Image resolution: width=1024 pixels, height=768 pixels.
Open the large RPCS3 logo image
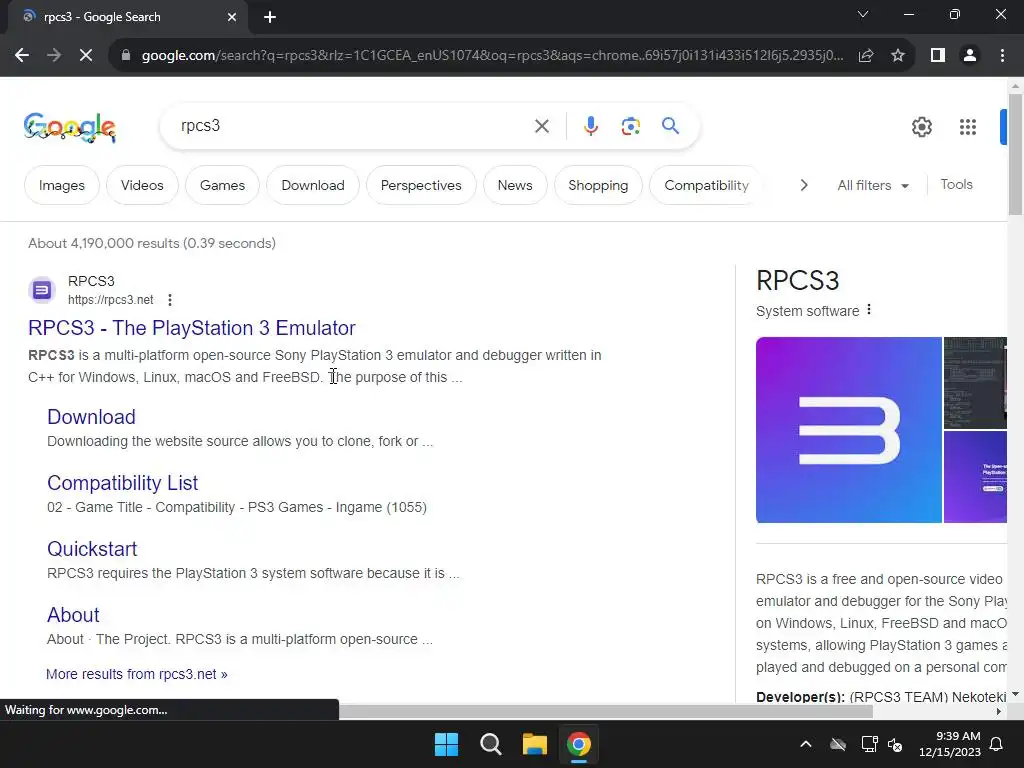click(848, 430)
